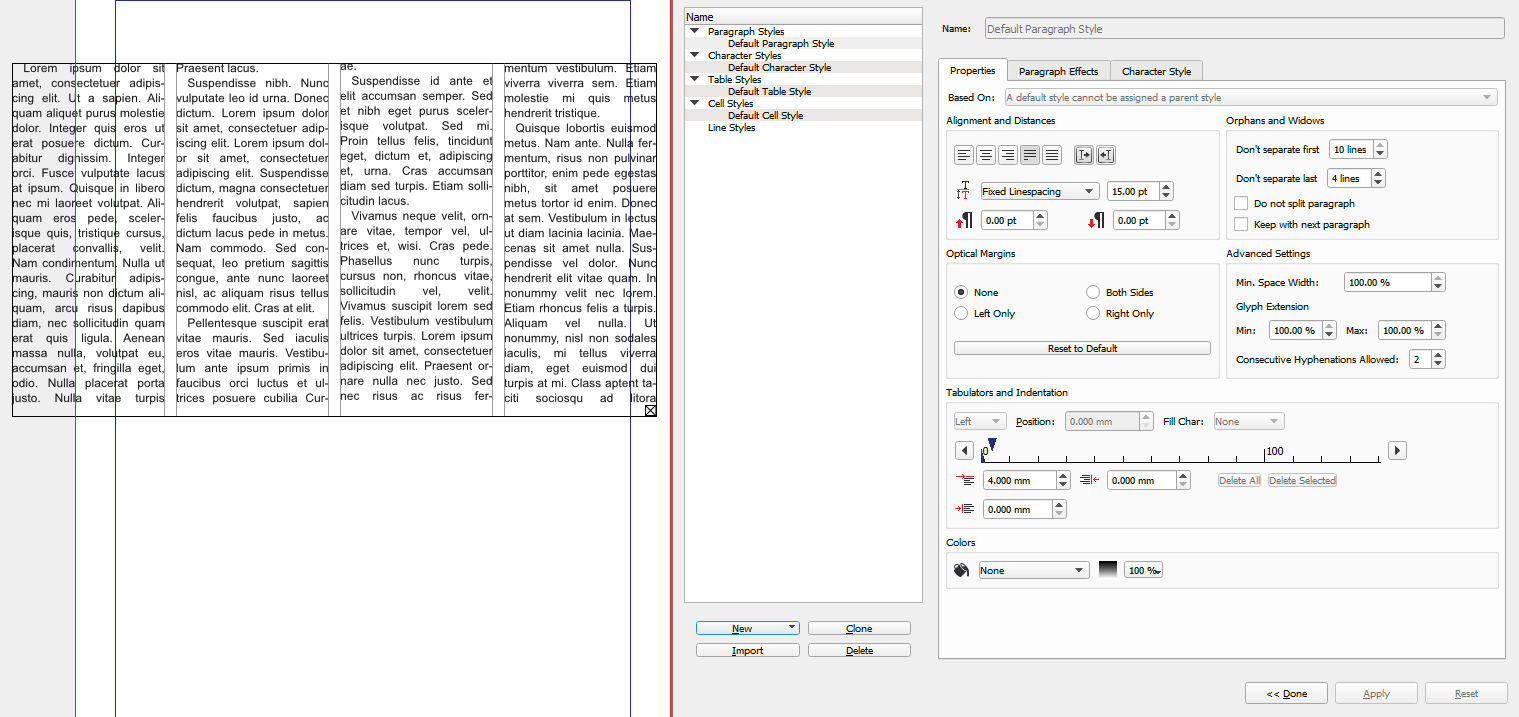The image size is (1519, 717).
Task: Check Keep with next paragraph
Action: click(1241, 225)
